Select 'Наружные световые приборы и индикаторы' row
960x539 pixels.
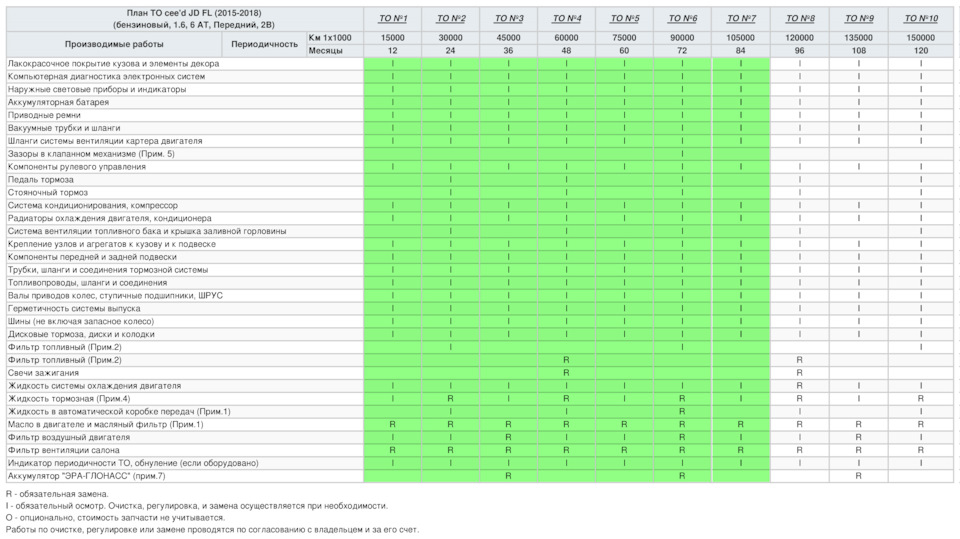coord(97,89)
